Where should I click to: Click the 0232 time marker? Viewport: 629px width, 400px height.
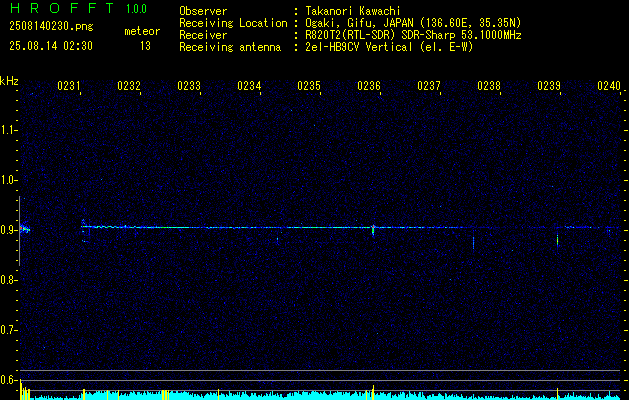129,86
